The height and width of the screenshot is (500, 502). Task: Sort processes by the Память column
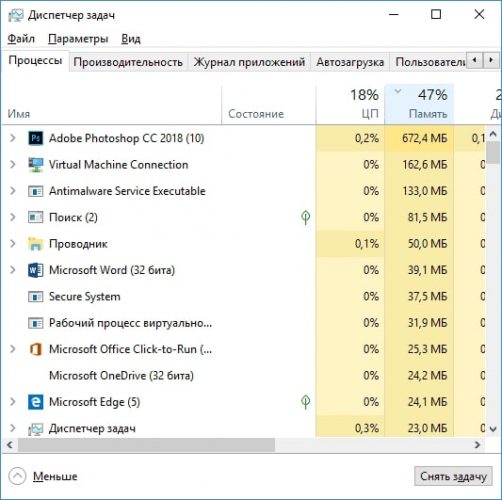click(x=419, y=104)
